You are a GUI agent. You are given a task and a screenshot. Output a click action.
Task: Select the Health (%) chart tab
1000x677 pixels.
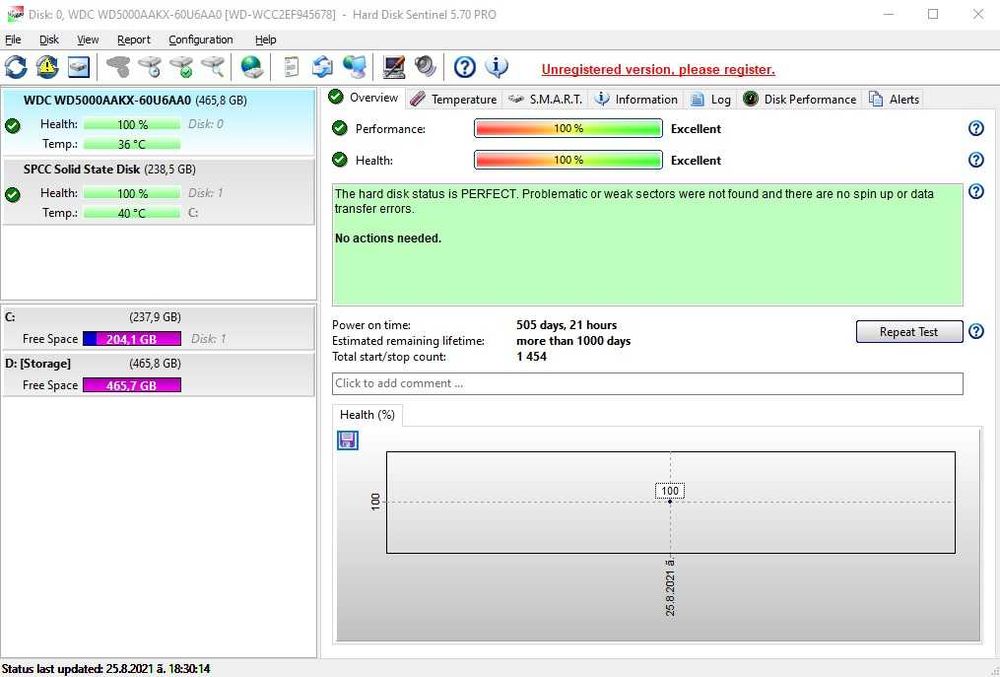pos(367,415)
